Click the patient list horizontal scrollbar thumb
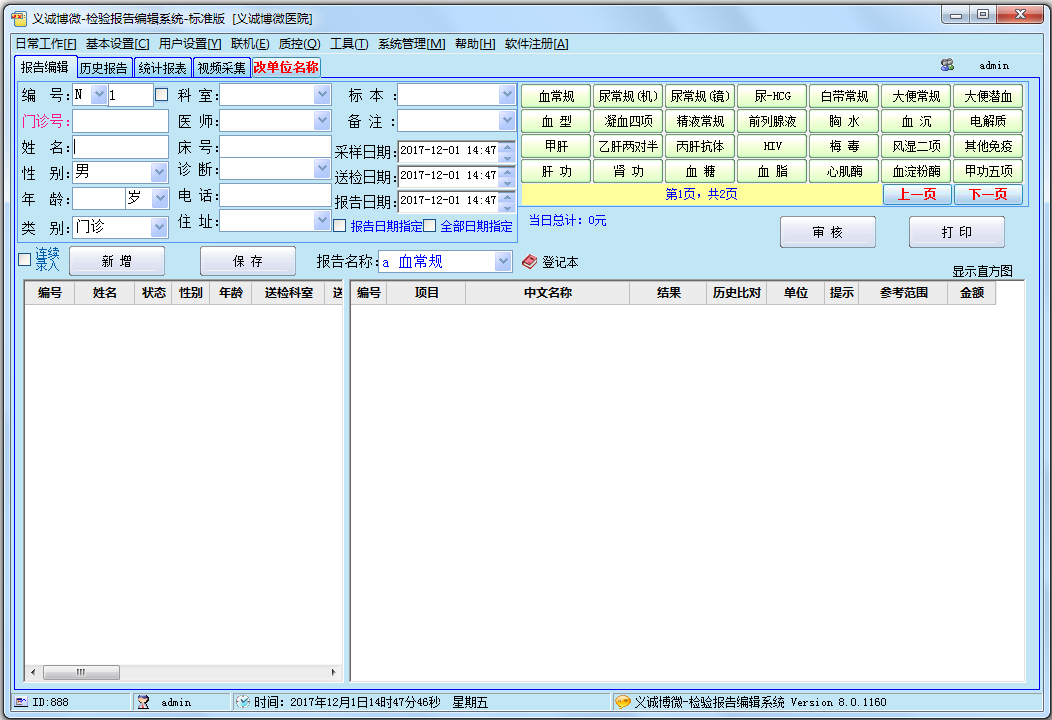The height and width of the screenshot is (720, 1052). [81, 672]
